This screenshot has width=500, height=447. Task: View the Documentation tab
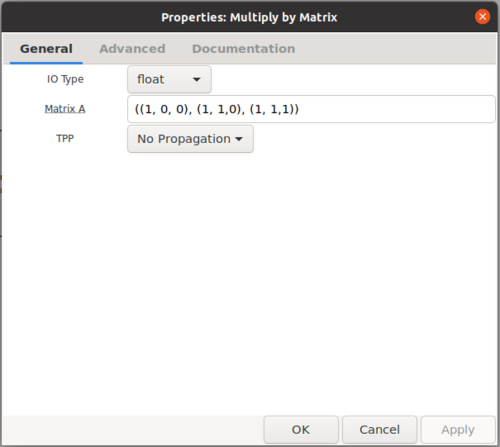(244, 49)
